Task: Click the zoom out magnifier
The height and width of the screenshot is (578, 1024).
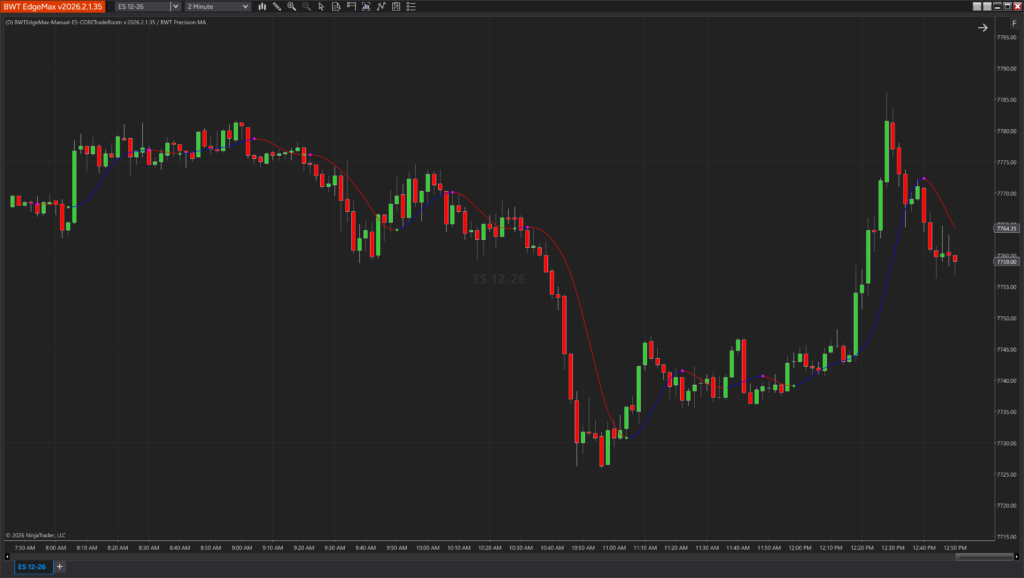Action: (x=306, y=7)
